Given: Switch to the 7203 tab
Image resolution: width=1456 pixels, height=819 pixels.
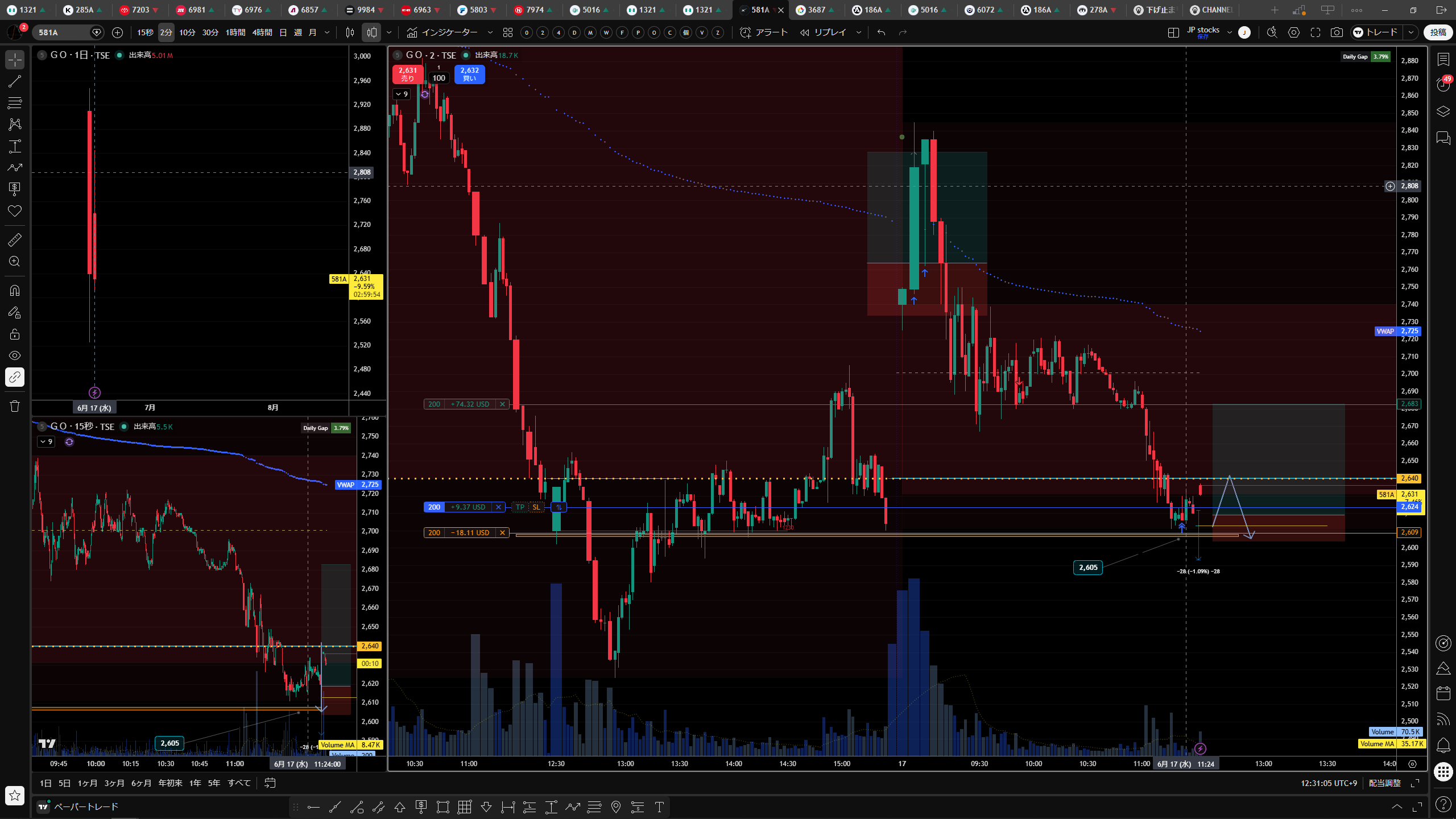Looking at the screenshot, I should (x=139, y=10).
